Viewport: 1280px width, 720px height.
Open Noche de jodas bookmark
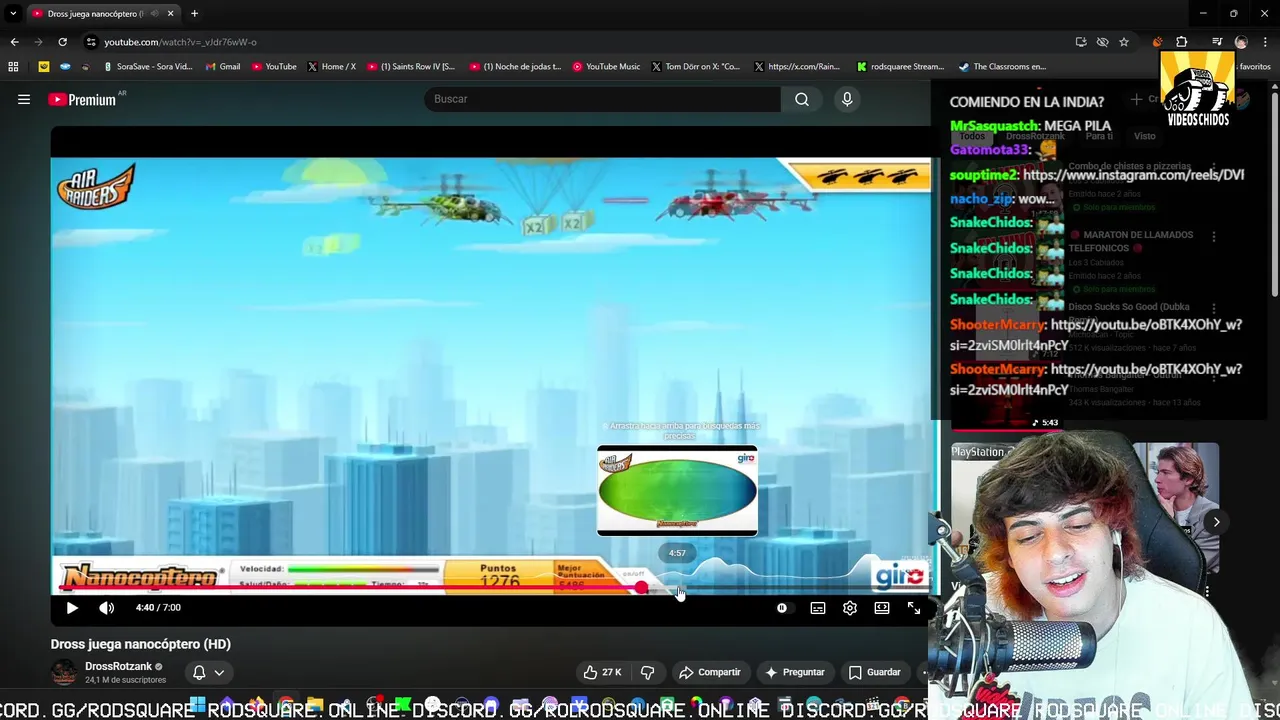point(515,67)
